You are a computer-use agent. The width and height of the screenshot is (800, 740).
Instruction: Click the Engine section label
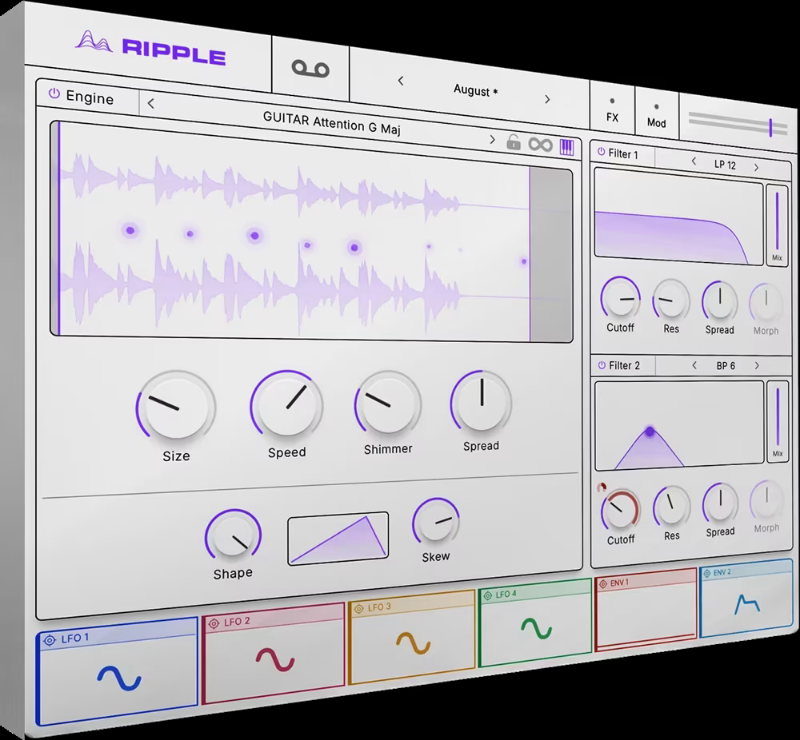click(90, 97)
